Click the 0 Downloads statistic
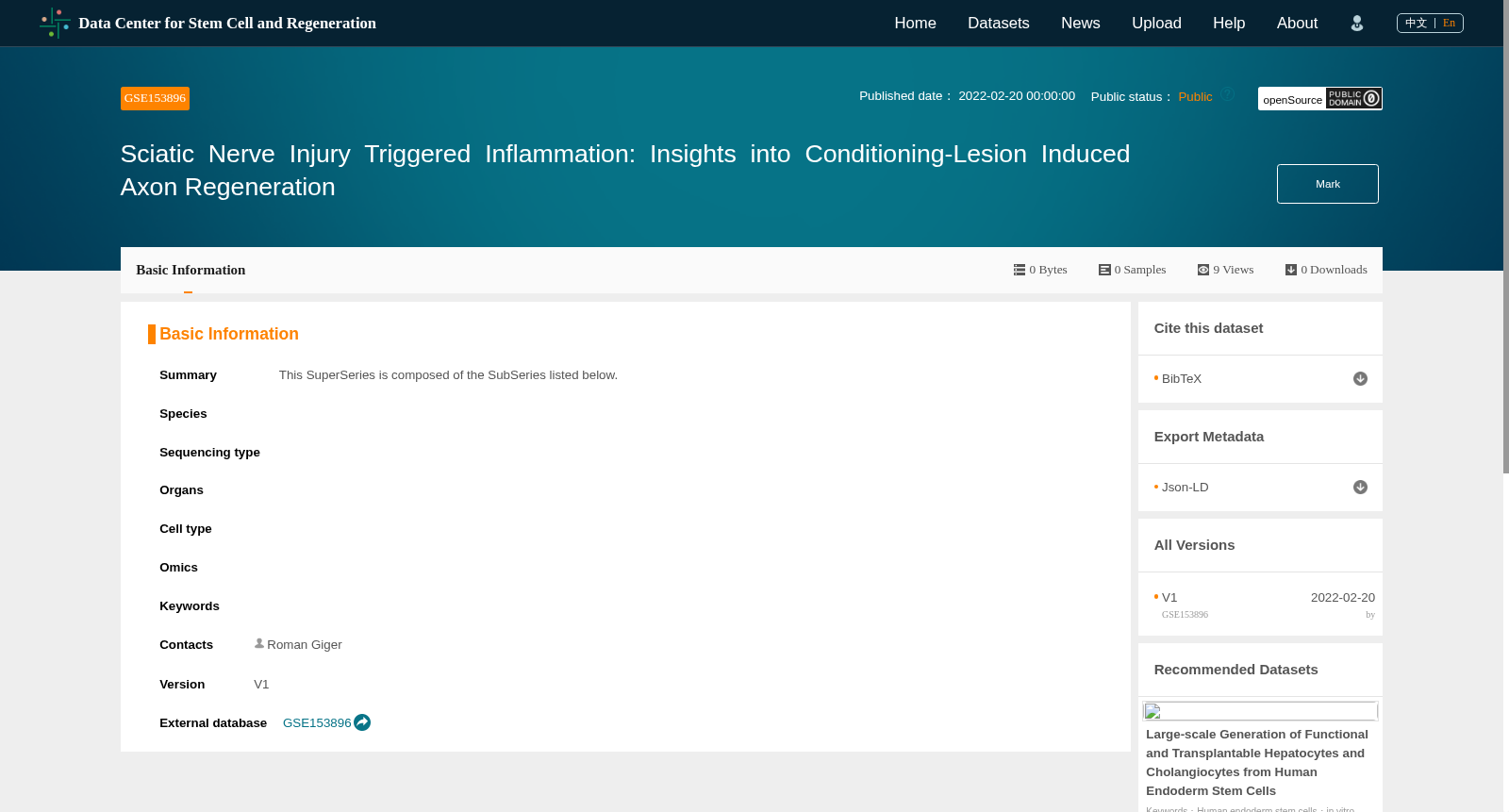Viewport: 1509px width, 812px height. coord(1326,270)
